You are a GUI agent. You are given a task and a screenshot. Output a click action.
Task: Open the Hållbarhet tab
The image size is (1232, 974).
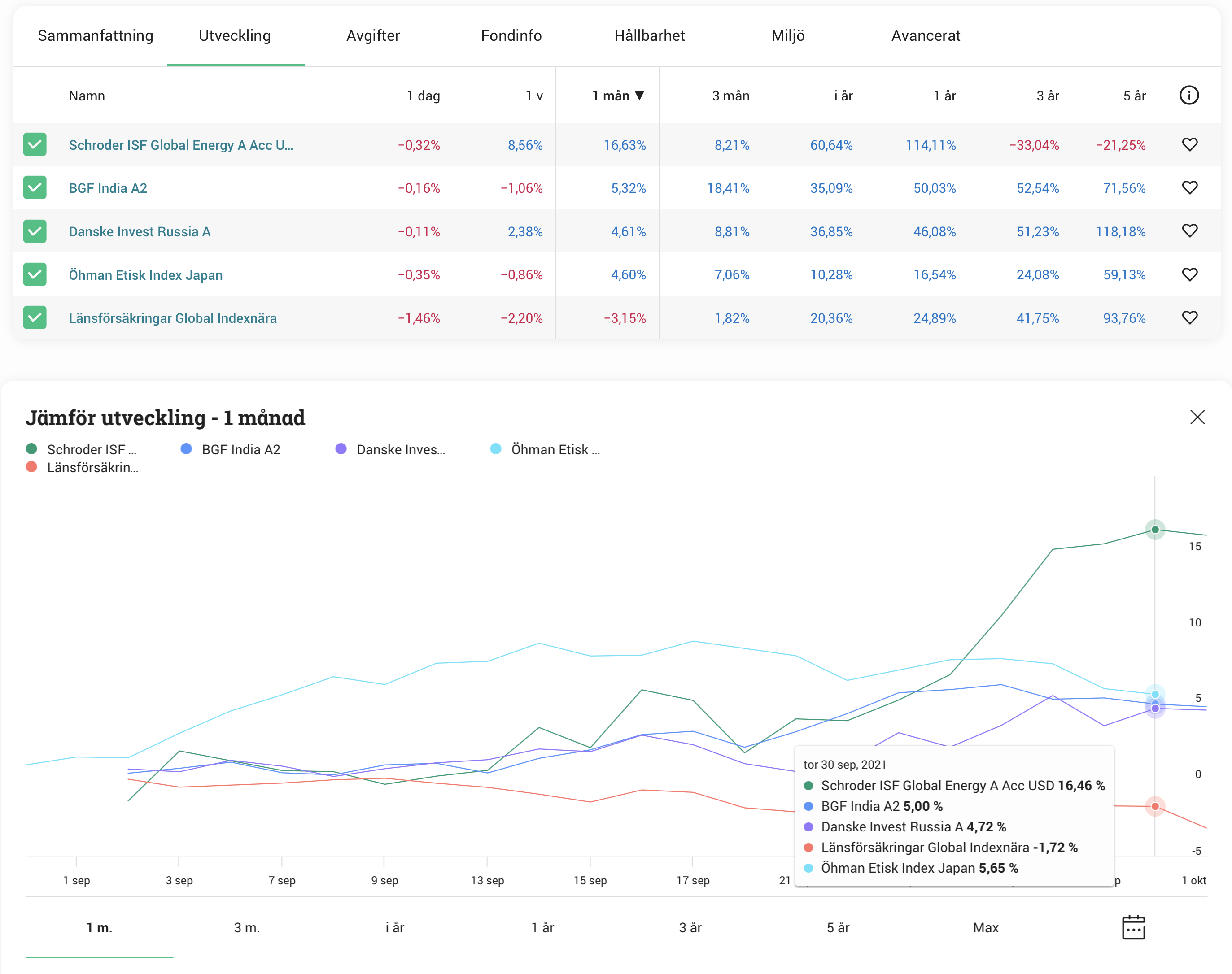pos(649,36)
